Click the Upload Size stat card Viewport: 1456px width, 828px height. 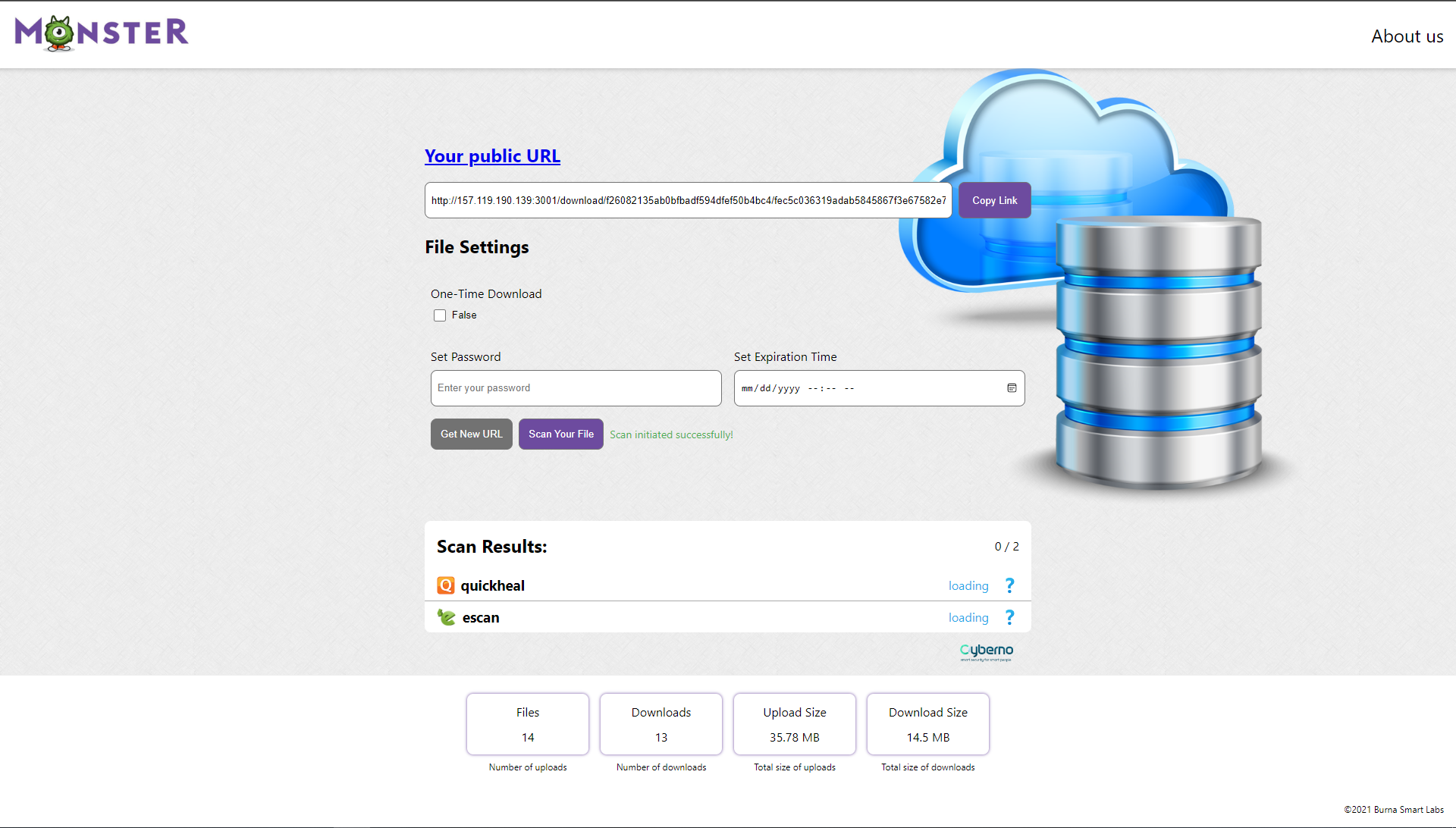click(x=794, y=724)
